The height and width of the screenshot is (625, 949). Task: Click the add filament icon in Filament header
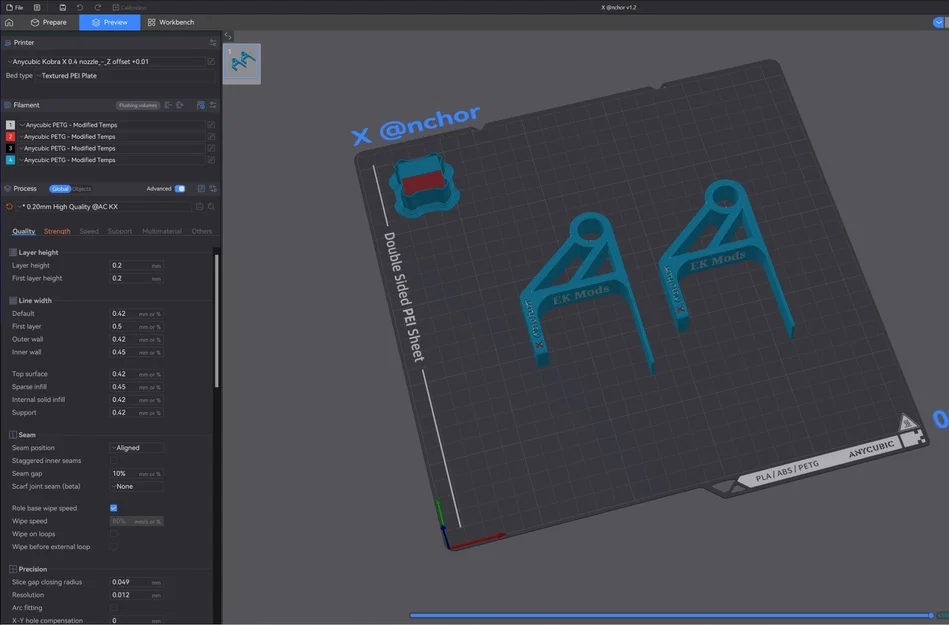point(180,105)
